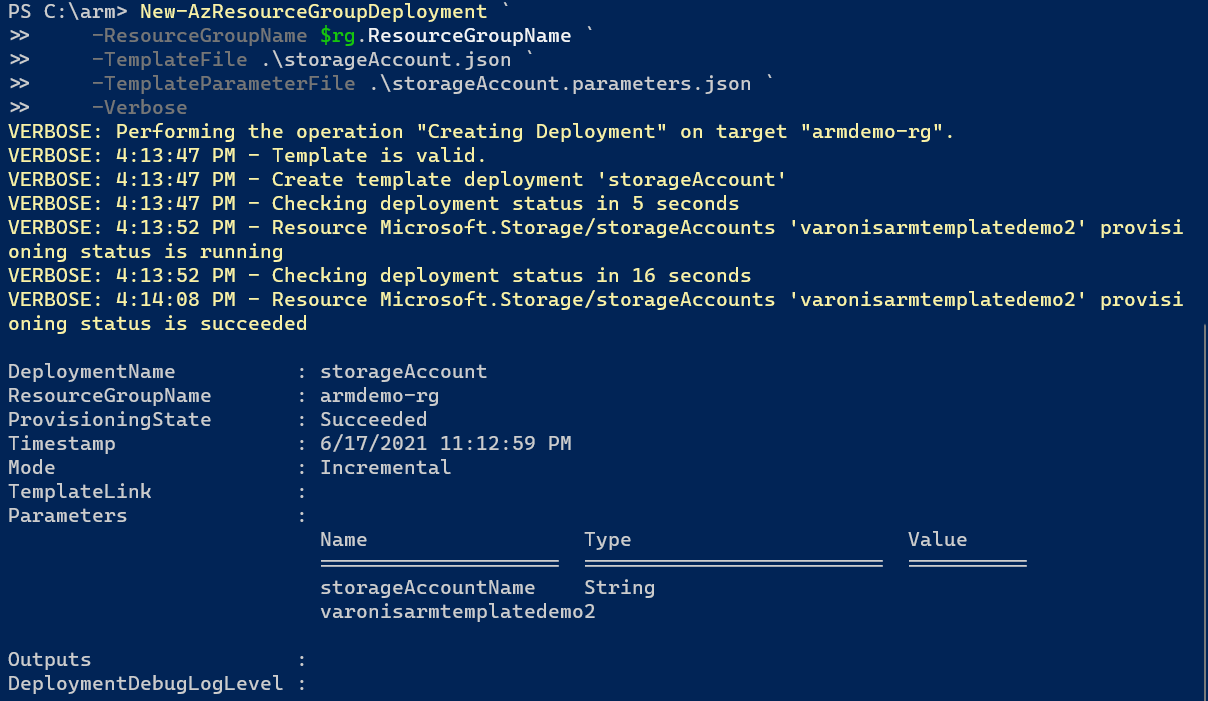This screenshot has width=1208, height=701.
Task: Click the New-AzResourceGroupDeployment command text
Action: [313, 12]
